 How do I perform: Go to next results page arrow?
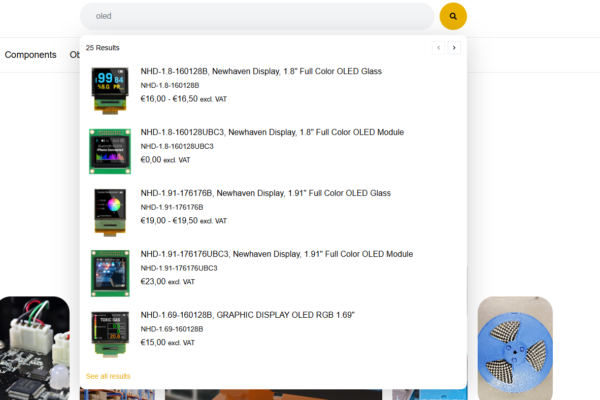[454, 48]
